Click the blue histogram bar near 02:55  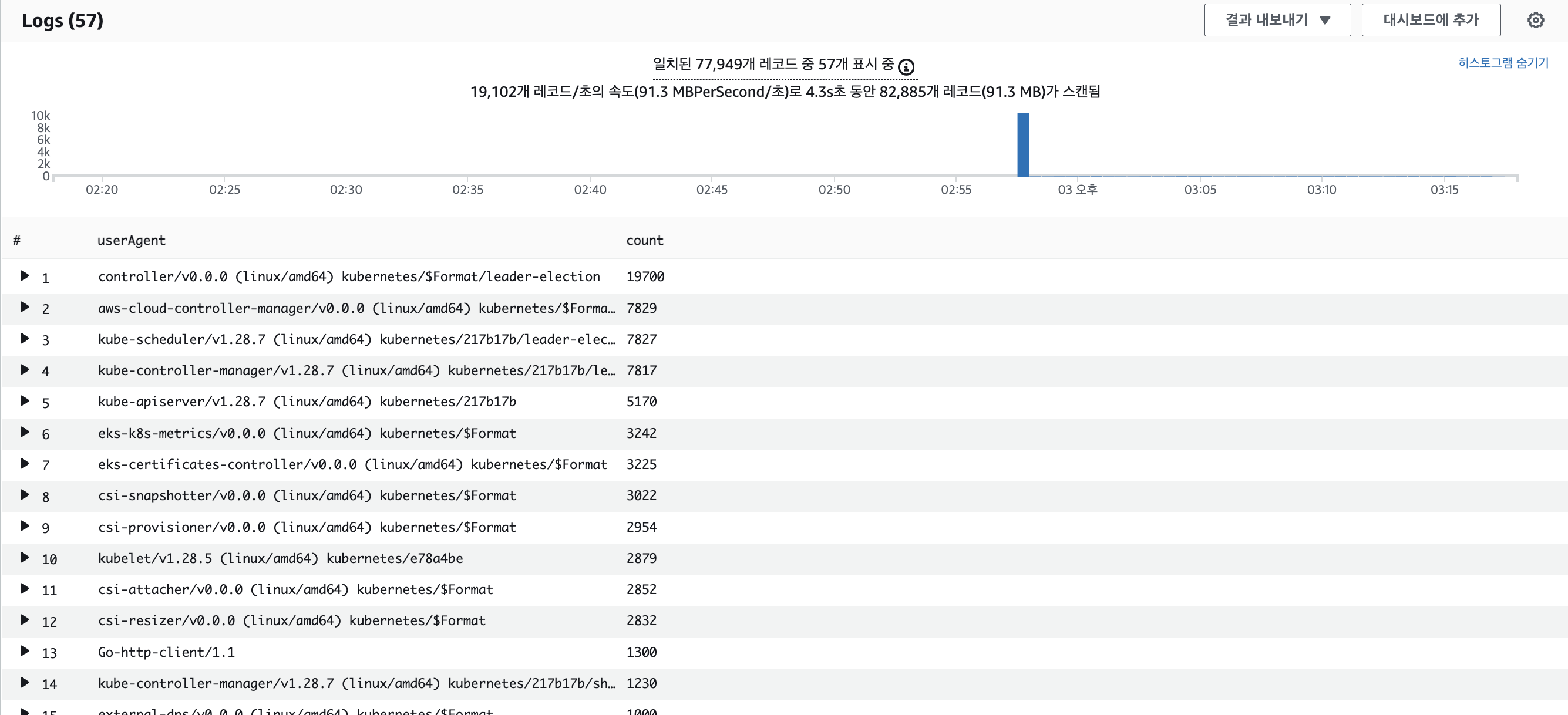pyautogui.click(x=1022, y=145)
